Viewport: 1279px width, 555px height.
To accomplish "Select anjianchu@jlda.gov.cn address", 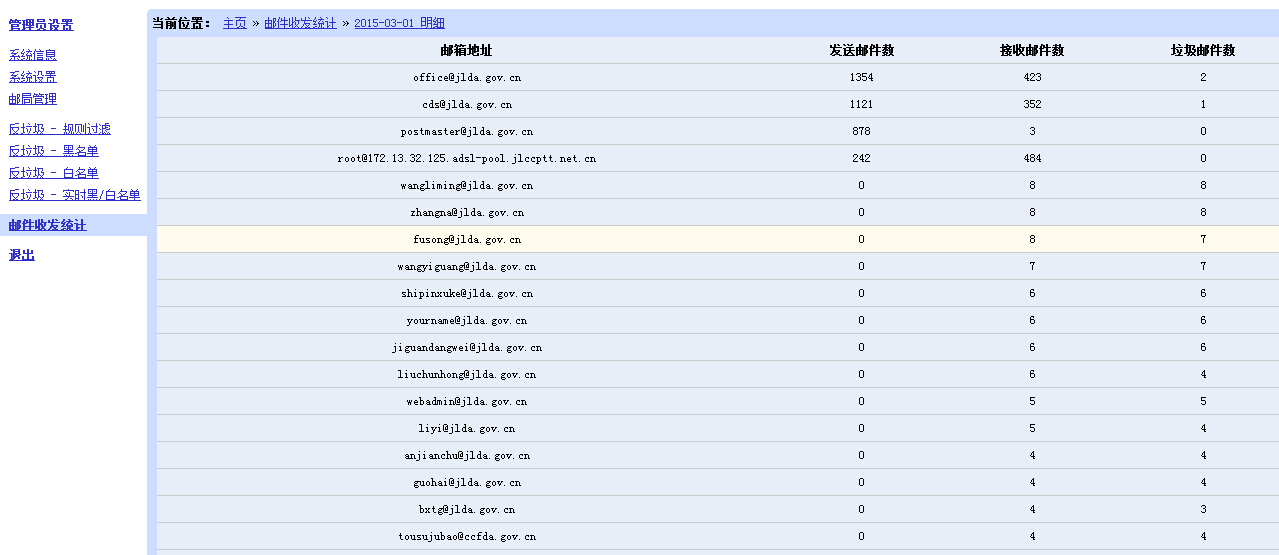I will click(x=467, y=456).
